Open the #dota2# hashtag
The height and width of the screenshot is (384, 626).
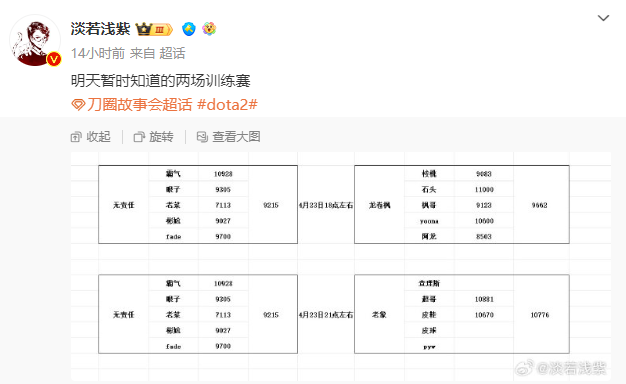[x=227, y=105]
